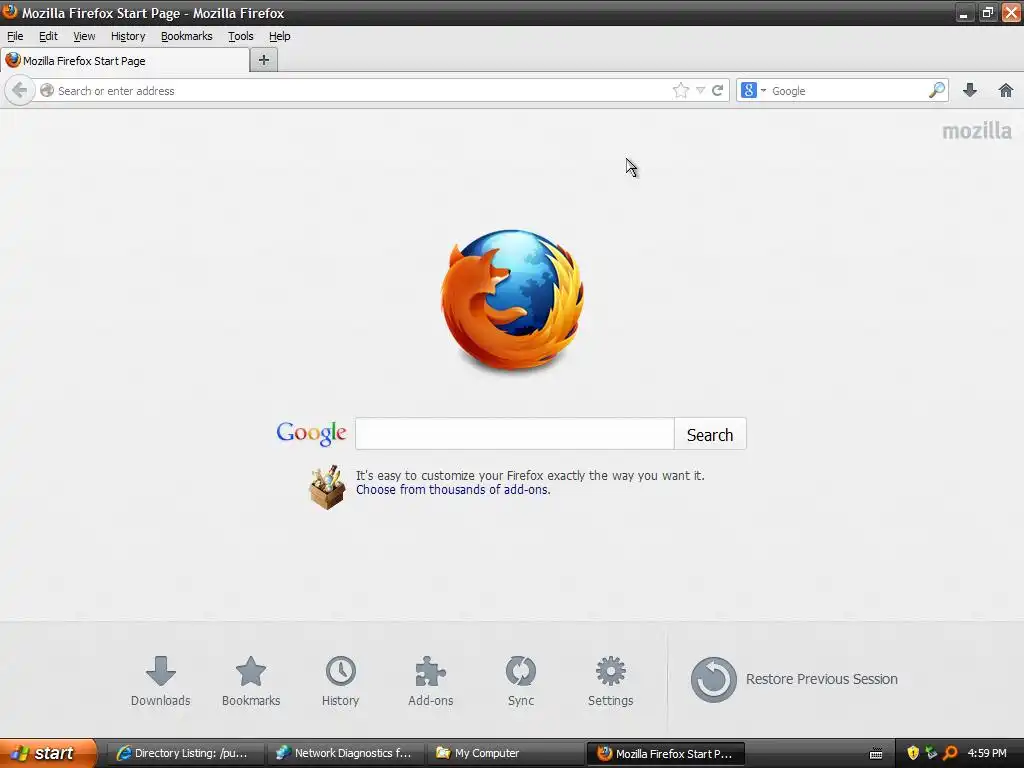Click the Mozilla Firefox Start Page taskbar button
The width and height of the screenshot is (1024, 768).
click(x=665, y=754)
